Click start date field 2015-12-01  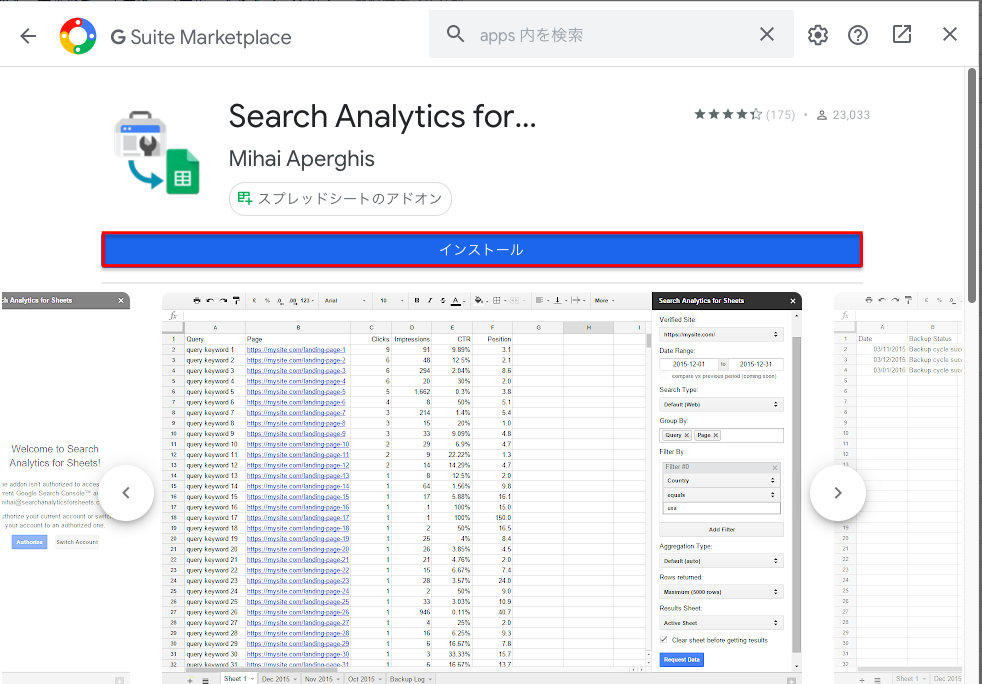point(689,364)
